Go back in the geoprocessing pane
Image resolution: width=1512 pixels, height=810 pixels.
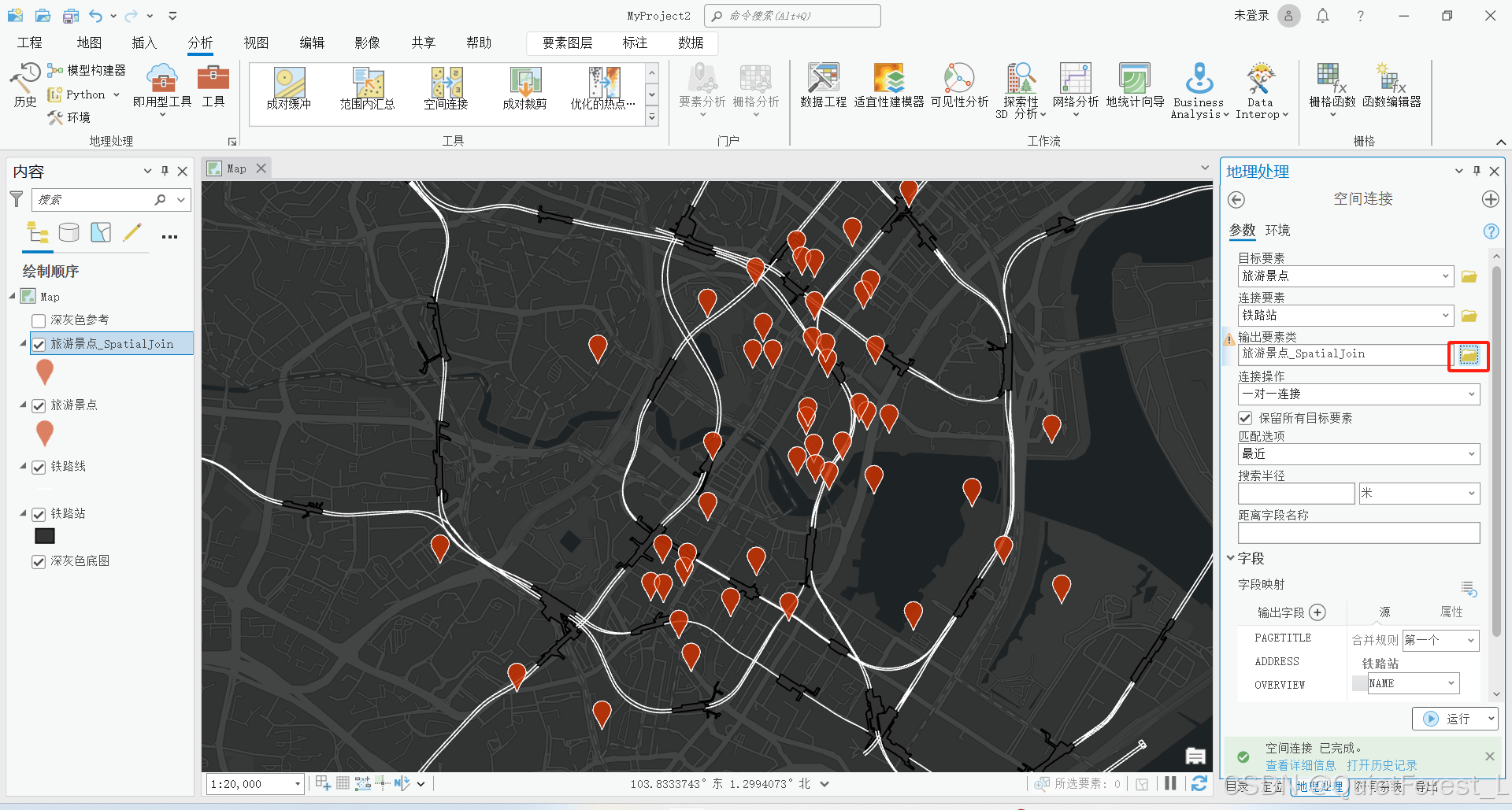1236,200
